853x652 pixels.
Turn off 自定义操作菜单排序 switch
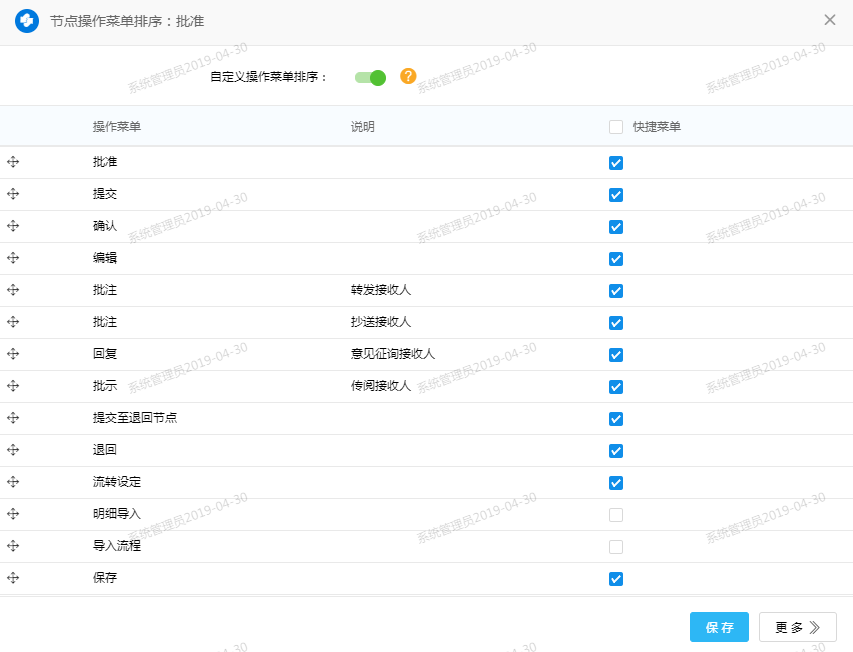[x=370, y=77]
